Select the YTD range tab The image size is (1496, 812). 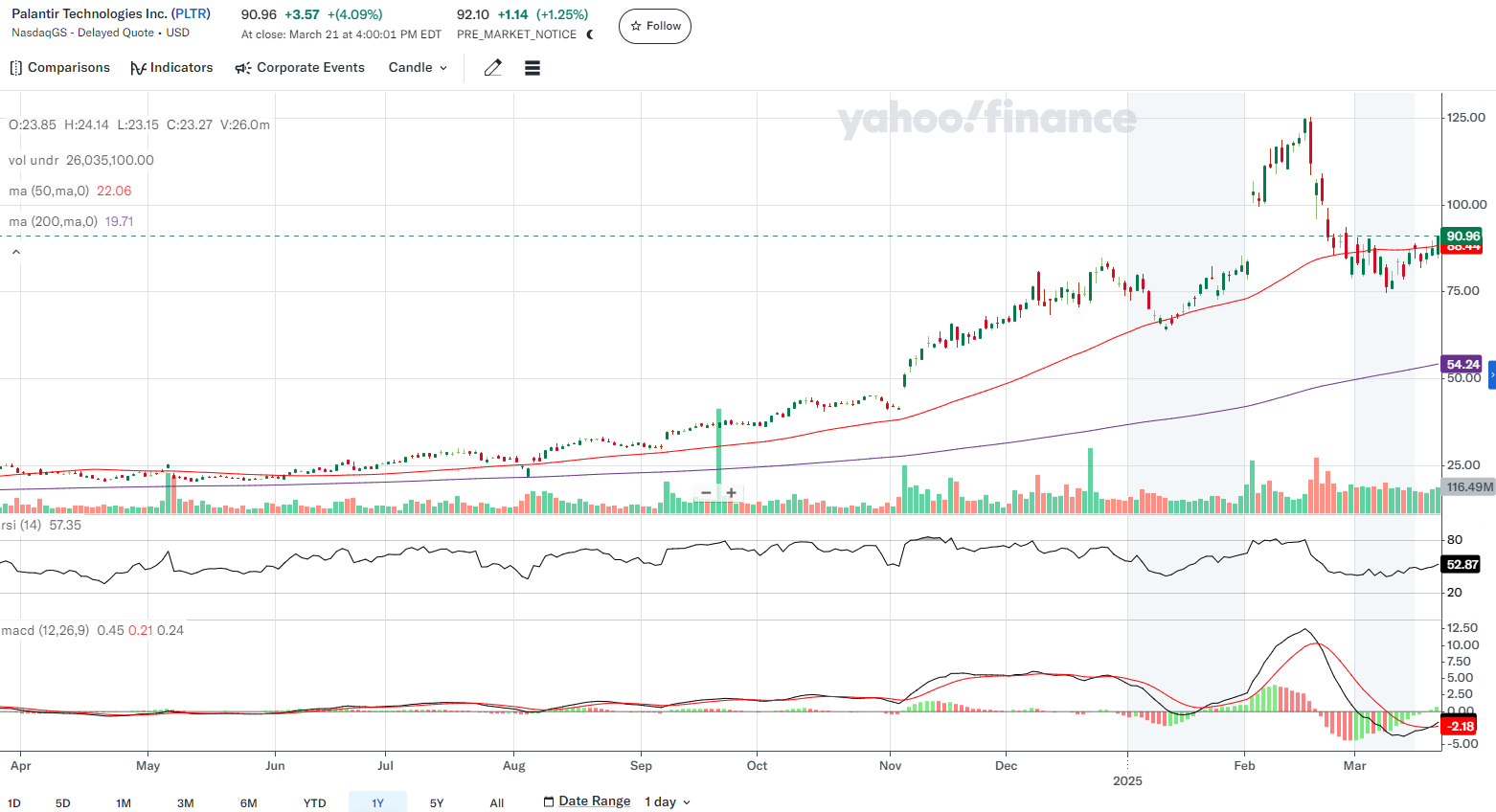tap(315, 802)
